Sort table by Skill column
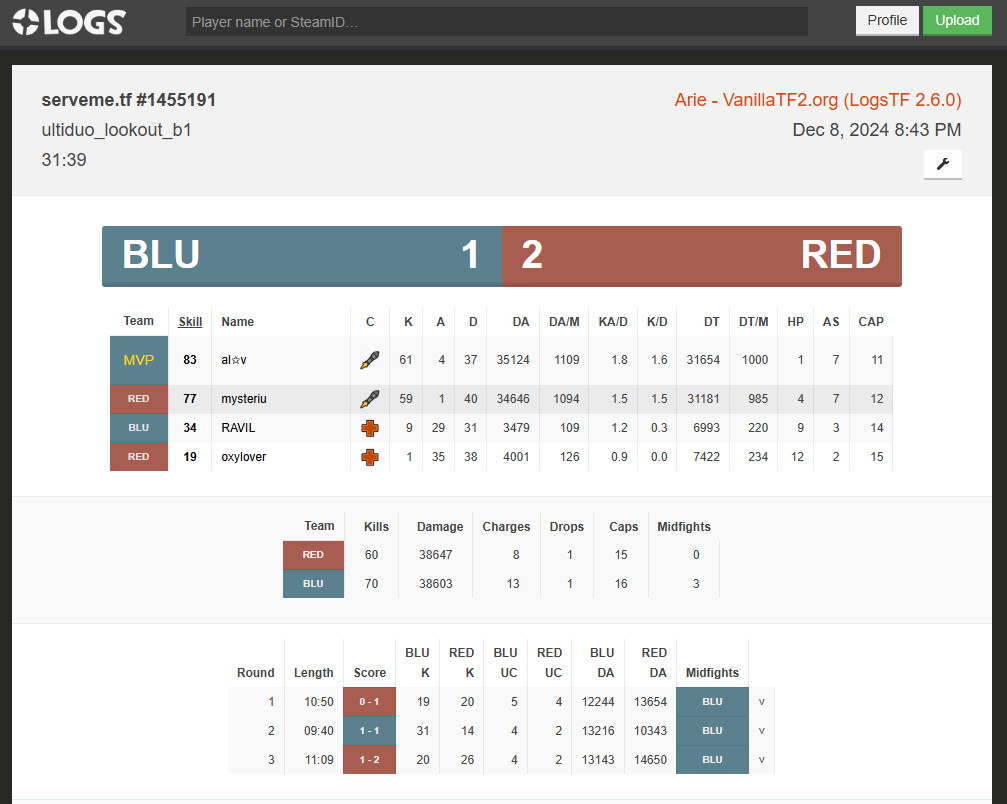The width and height of the screenshot is (1007, 804). (x=190, y=322)
